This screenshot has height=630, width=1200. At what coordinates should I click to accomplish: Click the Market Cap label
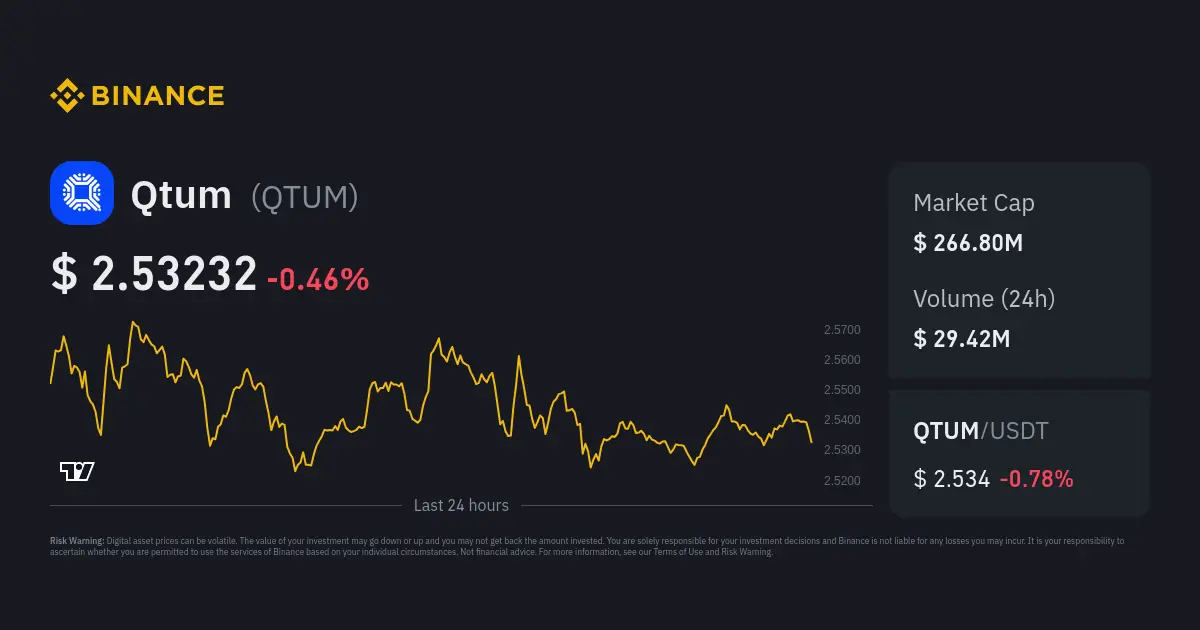click(x=974, y=203)
